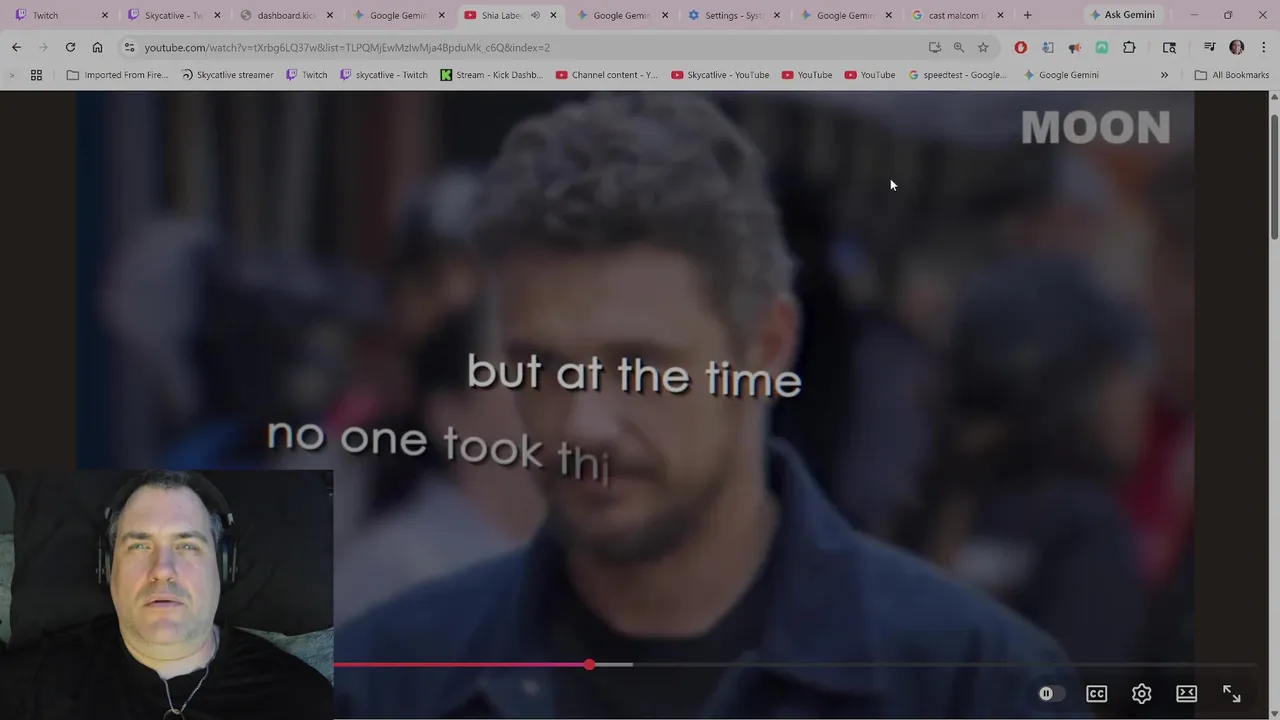
Task: Click the scrollbar up arrow
Action: coord(1273,97)
